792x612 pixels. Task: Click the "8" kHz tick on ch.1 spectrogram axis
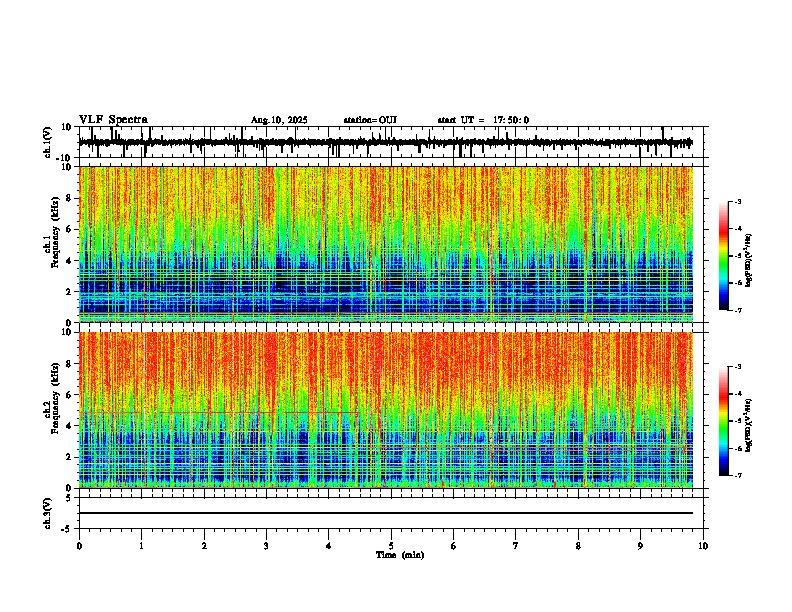(x=70, y=198)
